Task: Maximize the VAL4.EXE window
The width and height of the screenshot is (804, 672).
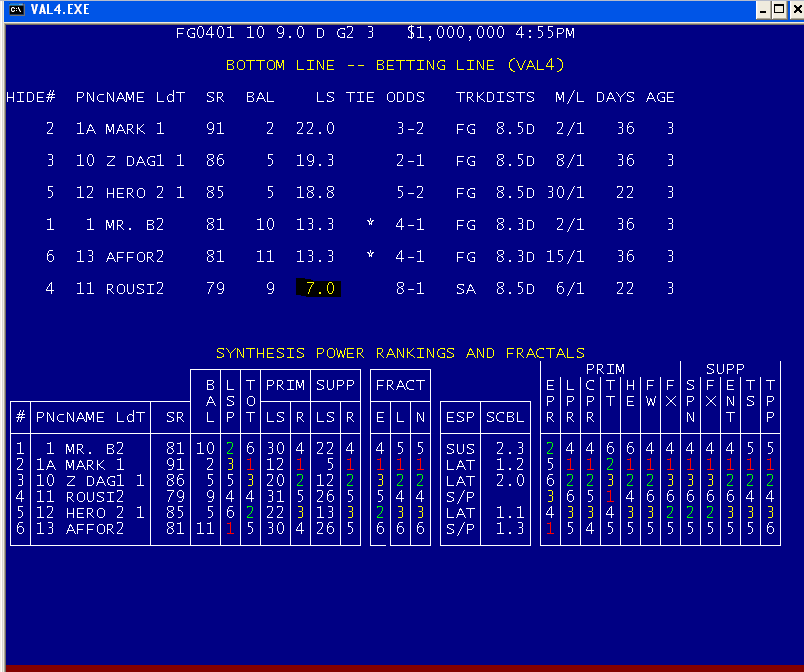Action: (x=779, y=10)
